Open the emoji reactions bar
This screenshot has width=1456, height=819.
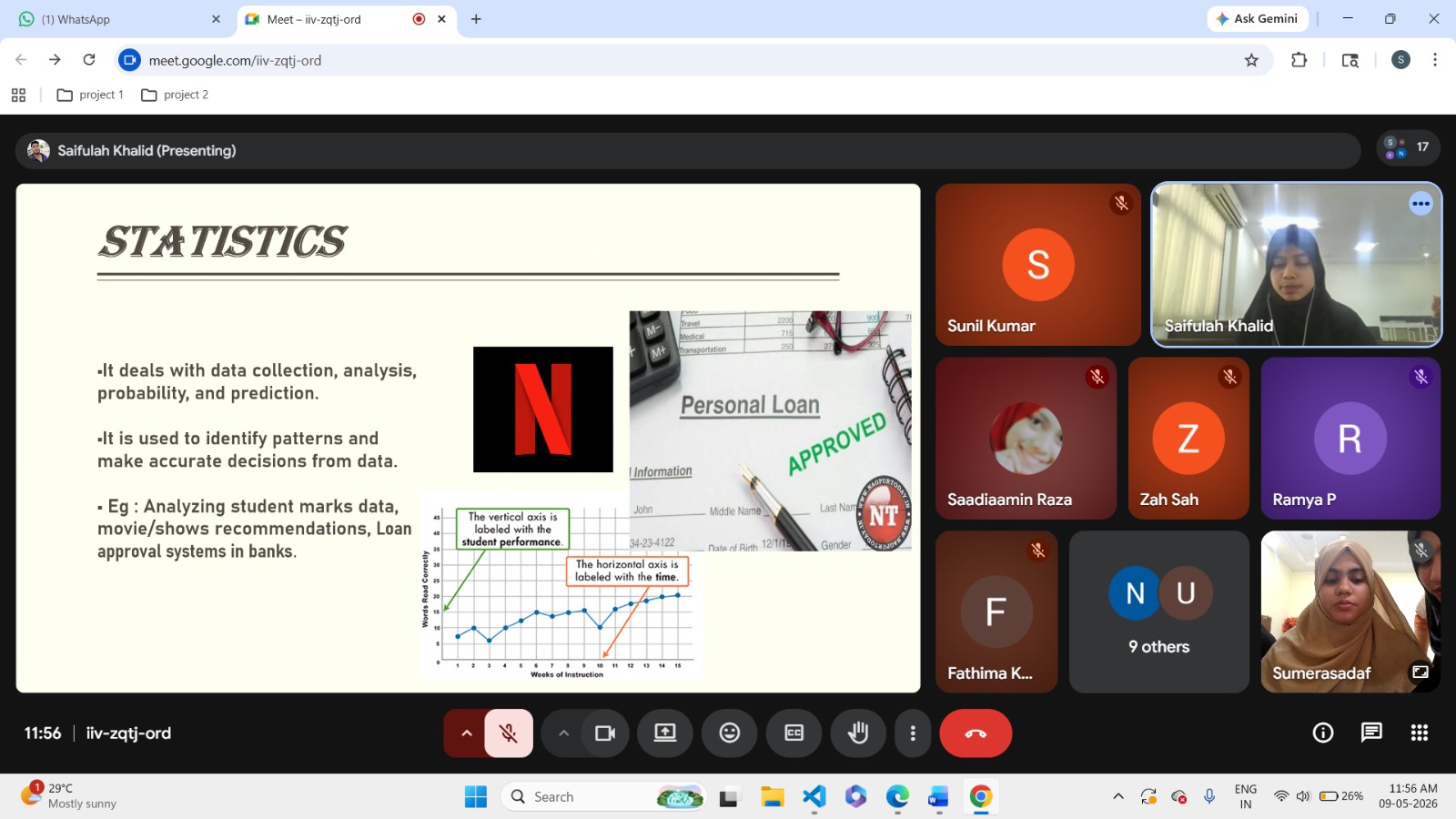tap(730, 733)
